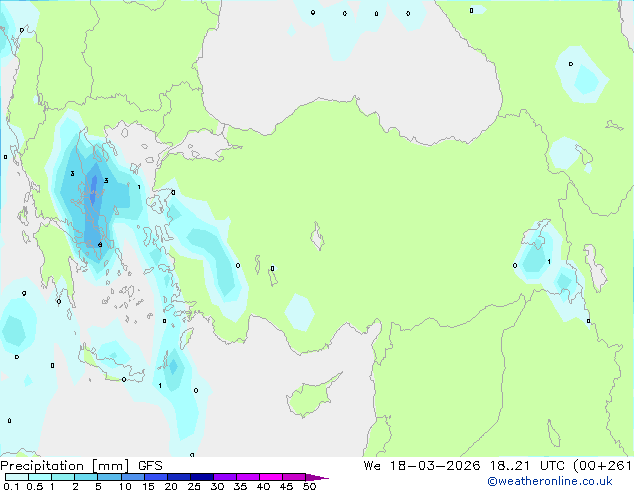This screenshot has width=634, height=490.
Task: Click the legend label '0.1'
Action: pos(11,486)
